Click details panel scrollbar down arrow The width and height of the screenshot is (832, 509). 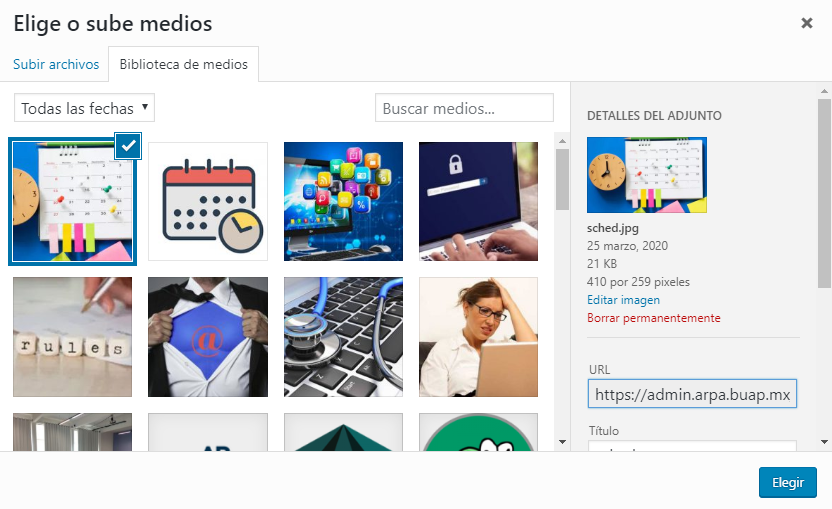coord(824,442)
